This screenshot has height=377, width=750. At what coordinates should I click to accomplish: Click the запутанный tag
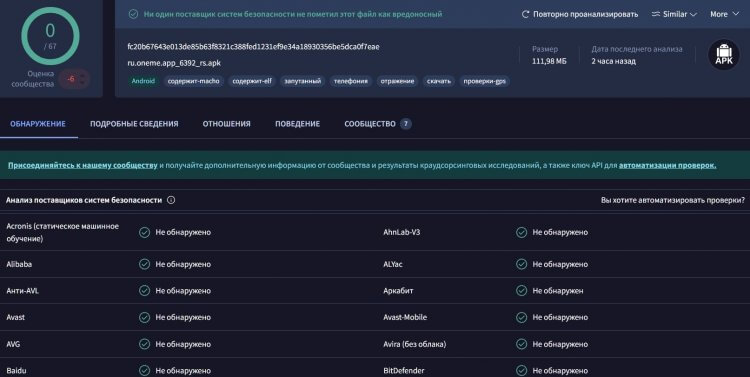pyautogui.click(x=303, y=81)
